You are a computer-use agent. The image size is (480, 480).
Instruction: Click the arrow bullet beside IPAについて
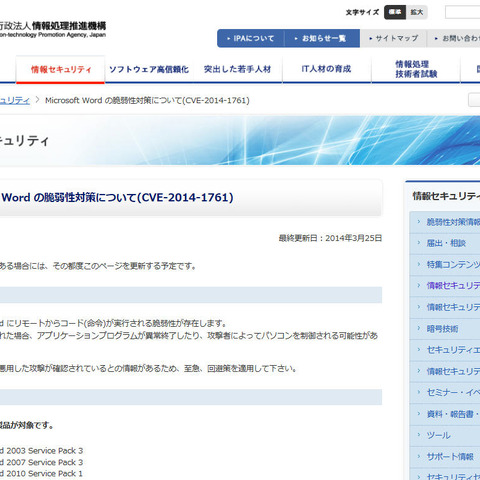click(x=229, y=39)
